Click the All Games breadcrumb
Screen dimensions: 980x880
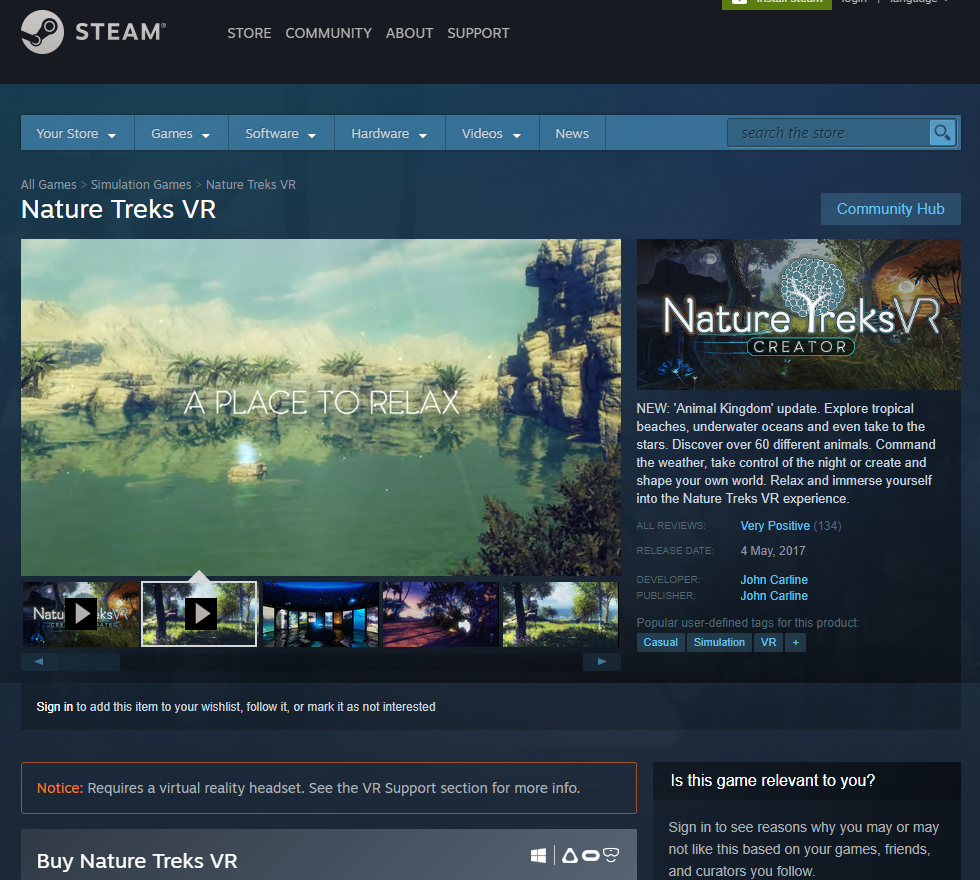[x=48, y=184]
